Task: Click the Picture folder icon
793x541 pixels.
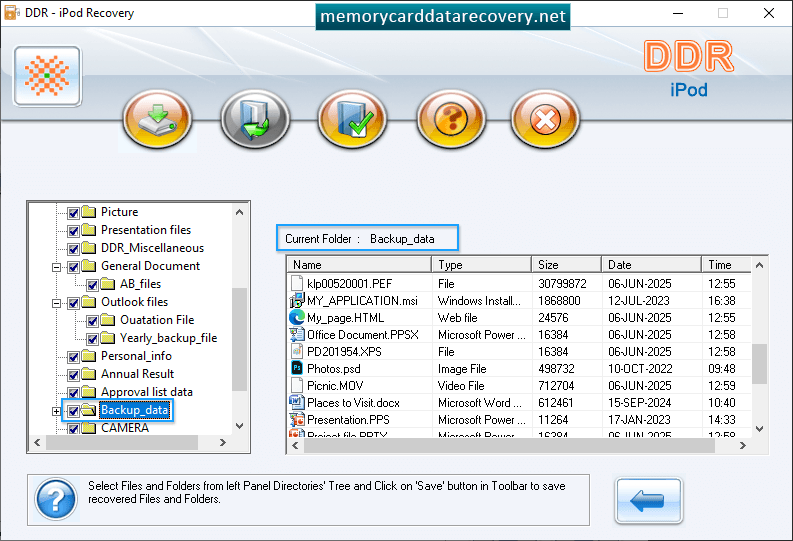Action: [89, 211]
